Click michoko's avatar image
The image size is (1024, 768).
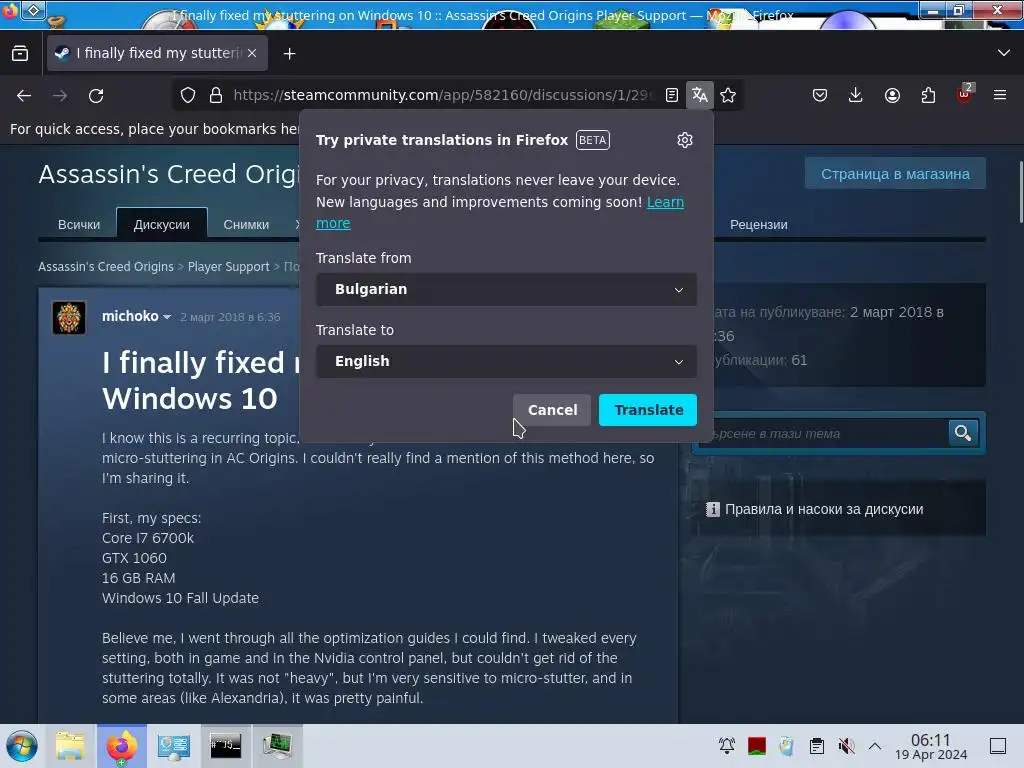[69, 318]
